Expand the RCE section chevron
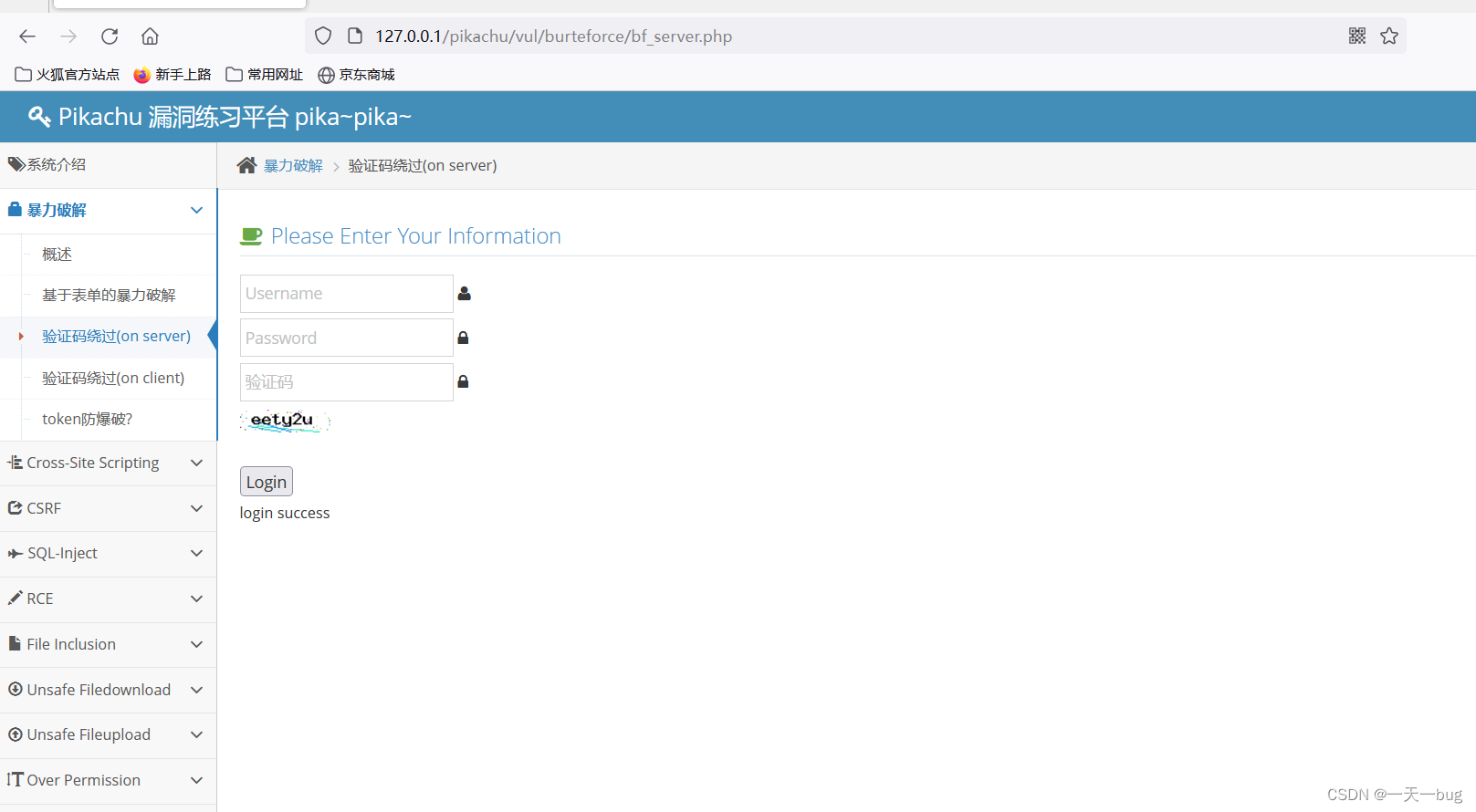Screen dimensions: 1476x812 196,599
